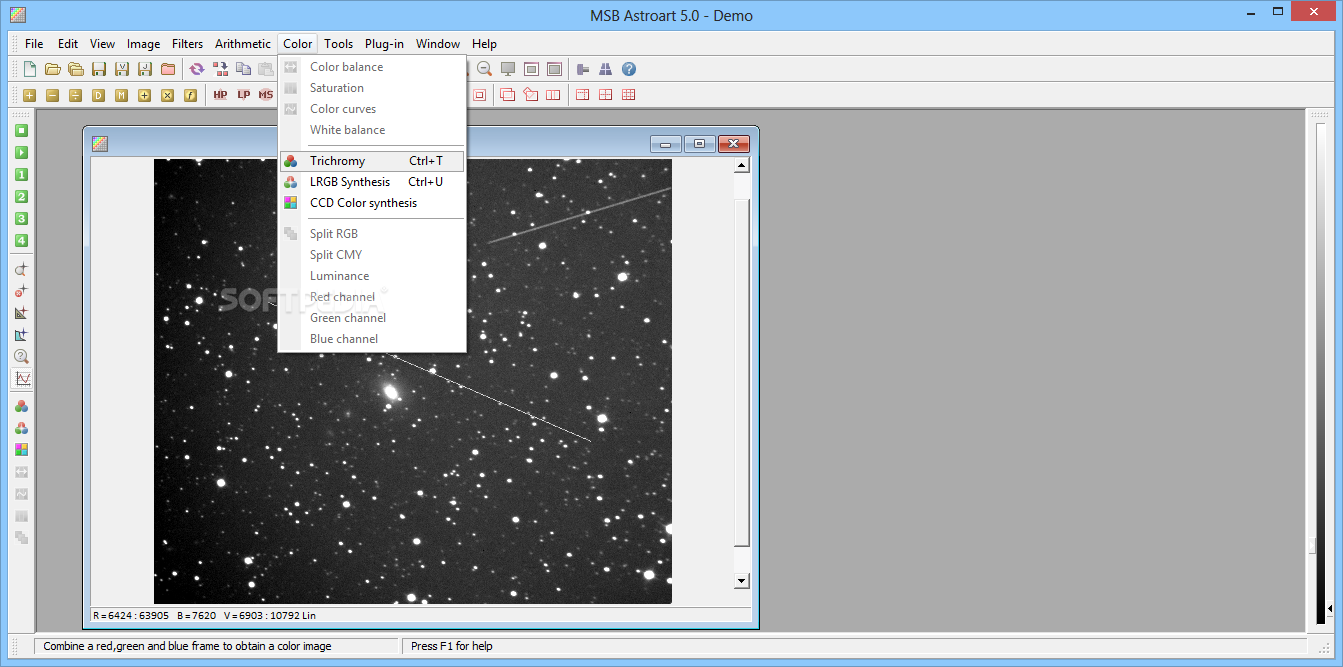Screen dimensions: 1343x667
Task: Open help via blue question mark icon
Action: click(x=629, y=69)
